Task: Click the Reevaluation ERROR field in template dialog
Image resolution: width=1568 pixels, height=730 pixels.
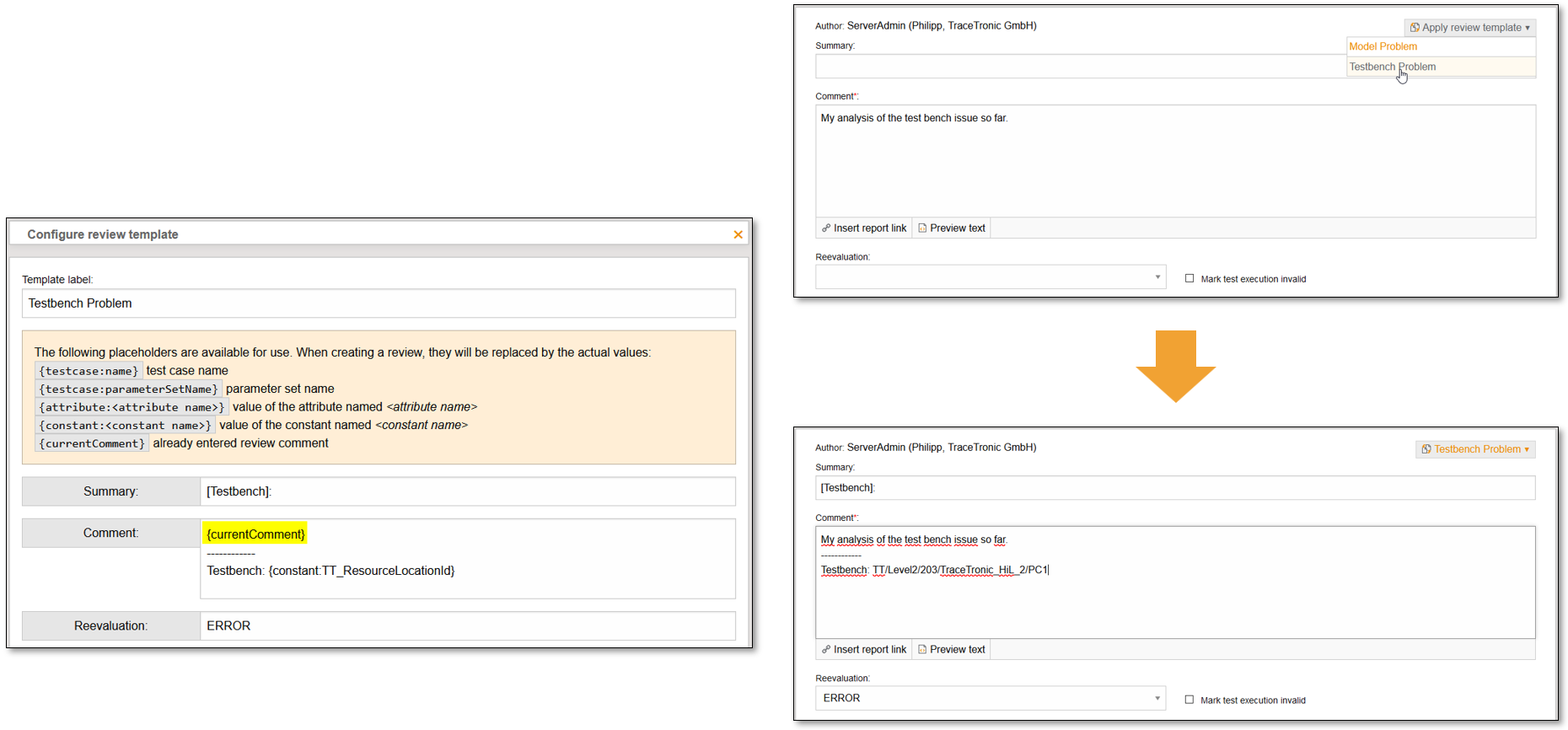Action: tap(467, 625)
